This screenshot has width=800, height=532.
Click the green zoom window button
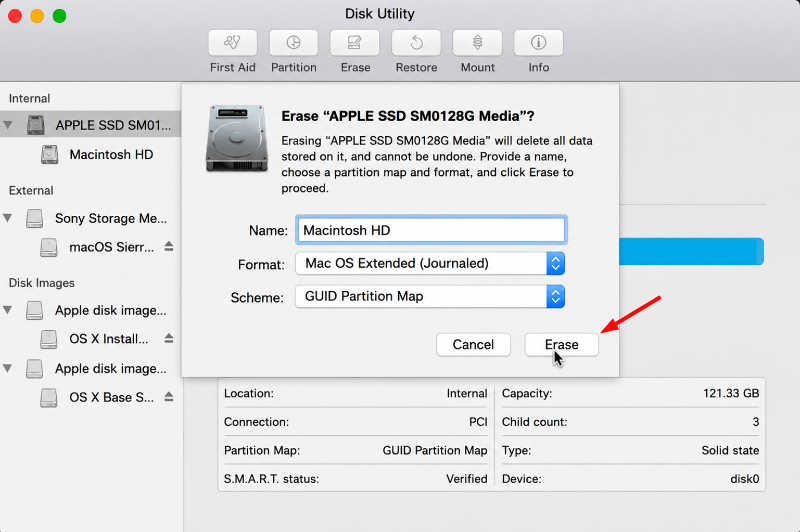(x=60, y=16)
